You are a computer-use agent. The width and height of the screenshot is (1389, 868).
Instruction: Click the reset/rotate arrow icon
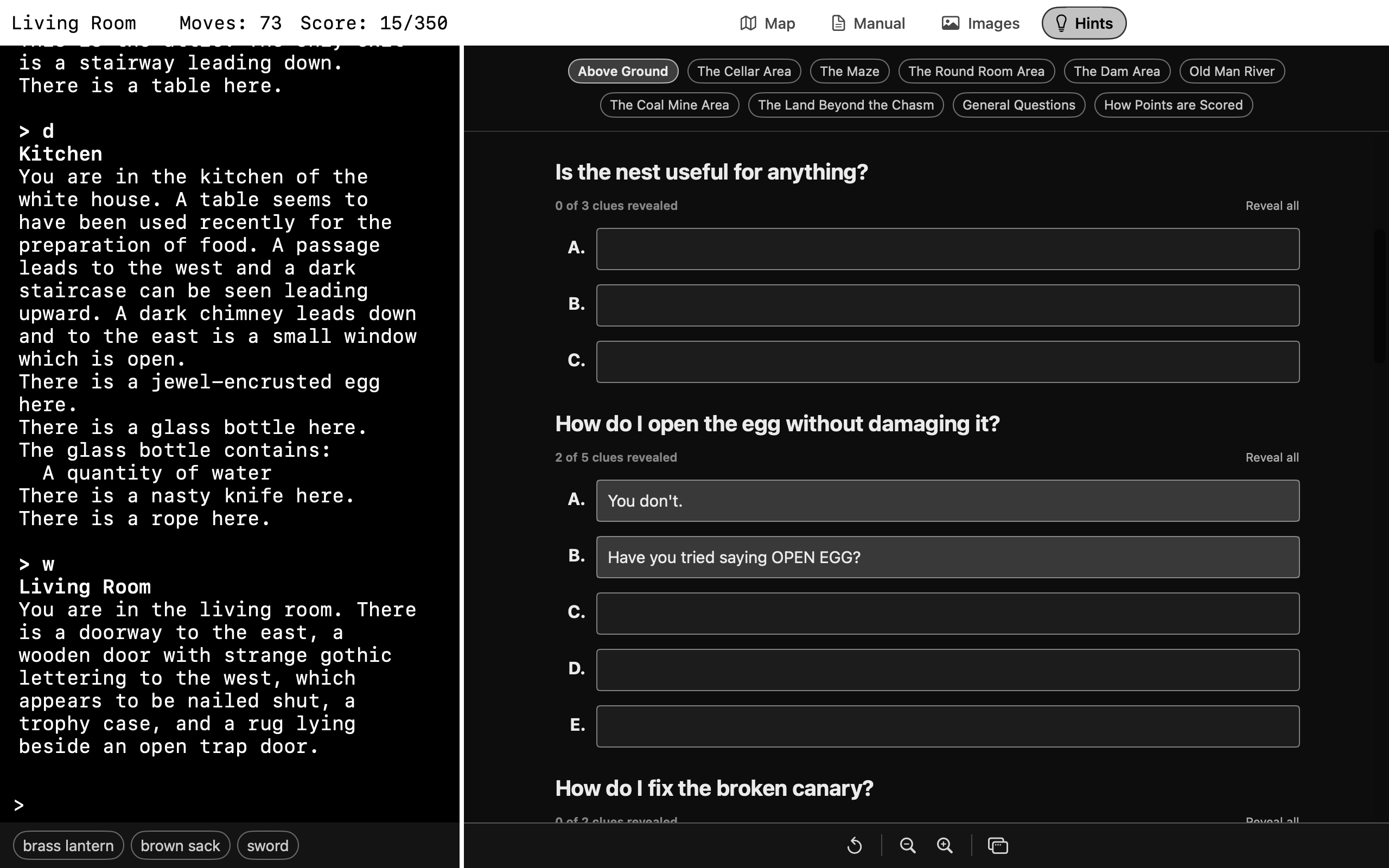point(855,846)
